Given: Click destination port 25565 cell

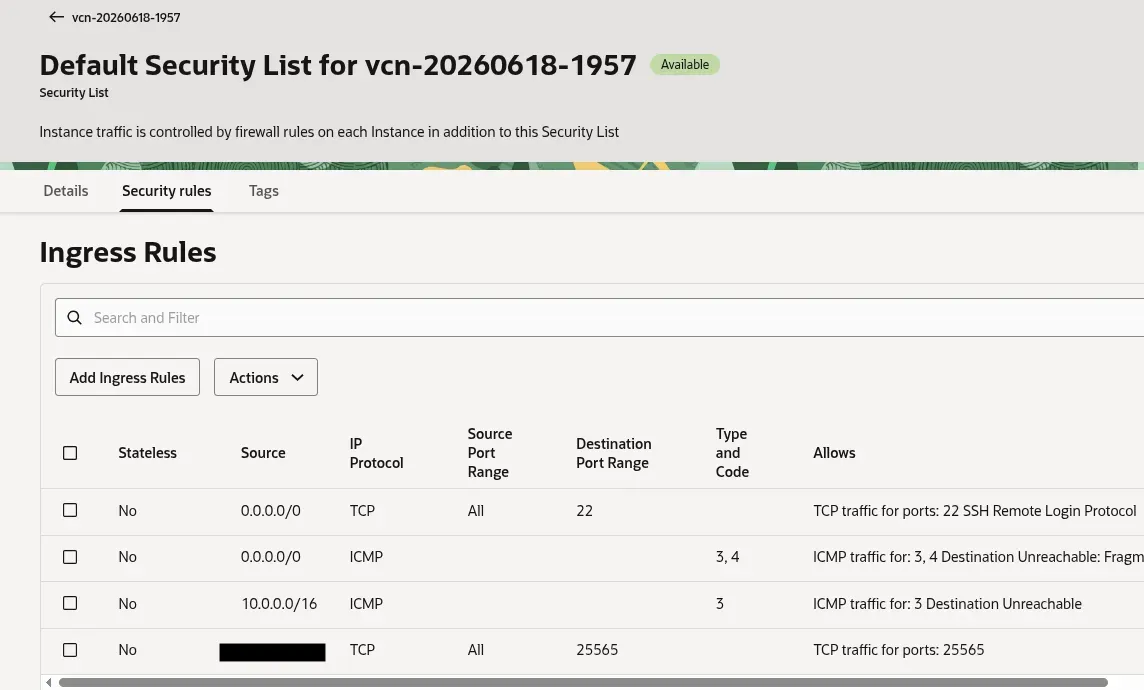Looking at the screenshot, I should pos(597,649).
